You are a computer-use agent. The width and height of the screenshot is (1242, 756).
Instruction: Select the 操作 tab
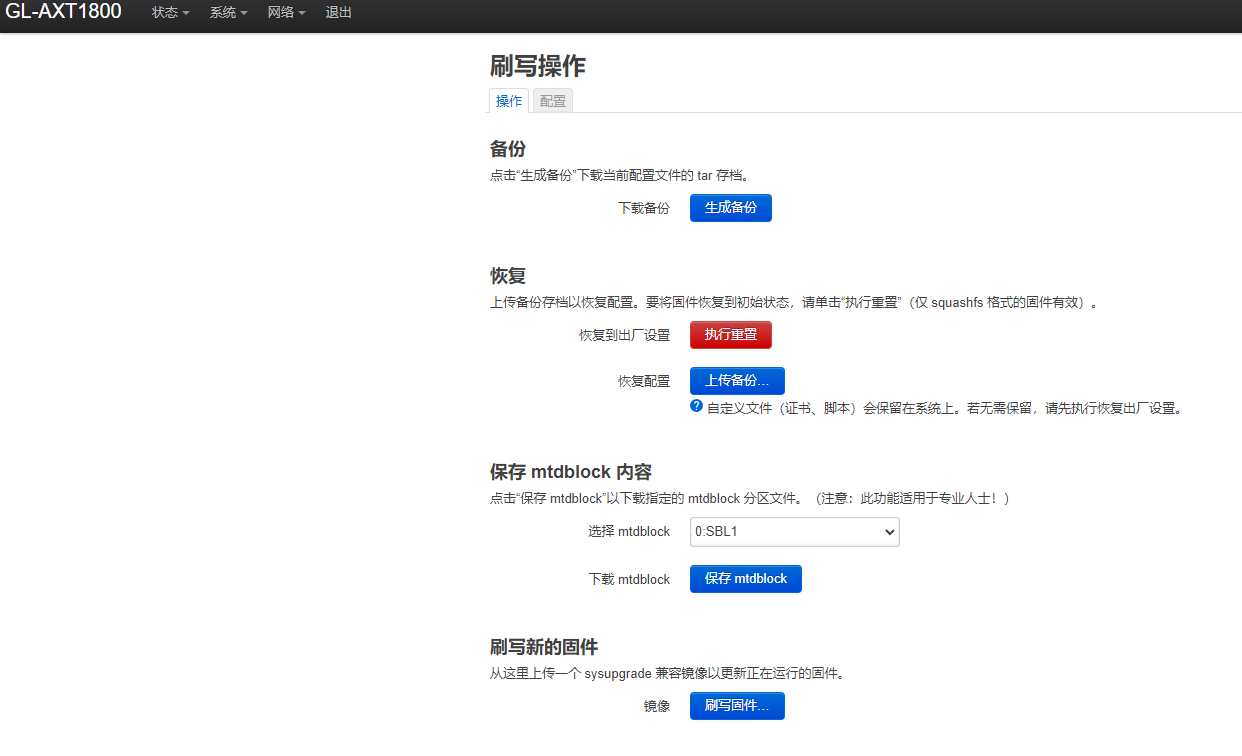coord(509,100)
